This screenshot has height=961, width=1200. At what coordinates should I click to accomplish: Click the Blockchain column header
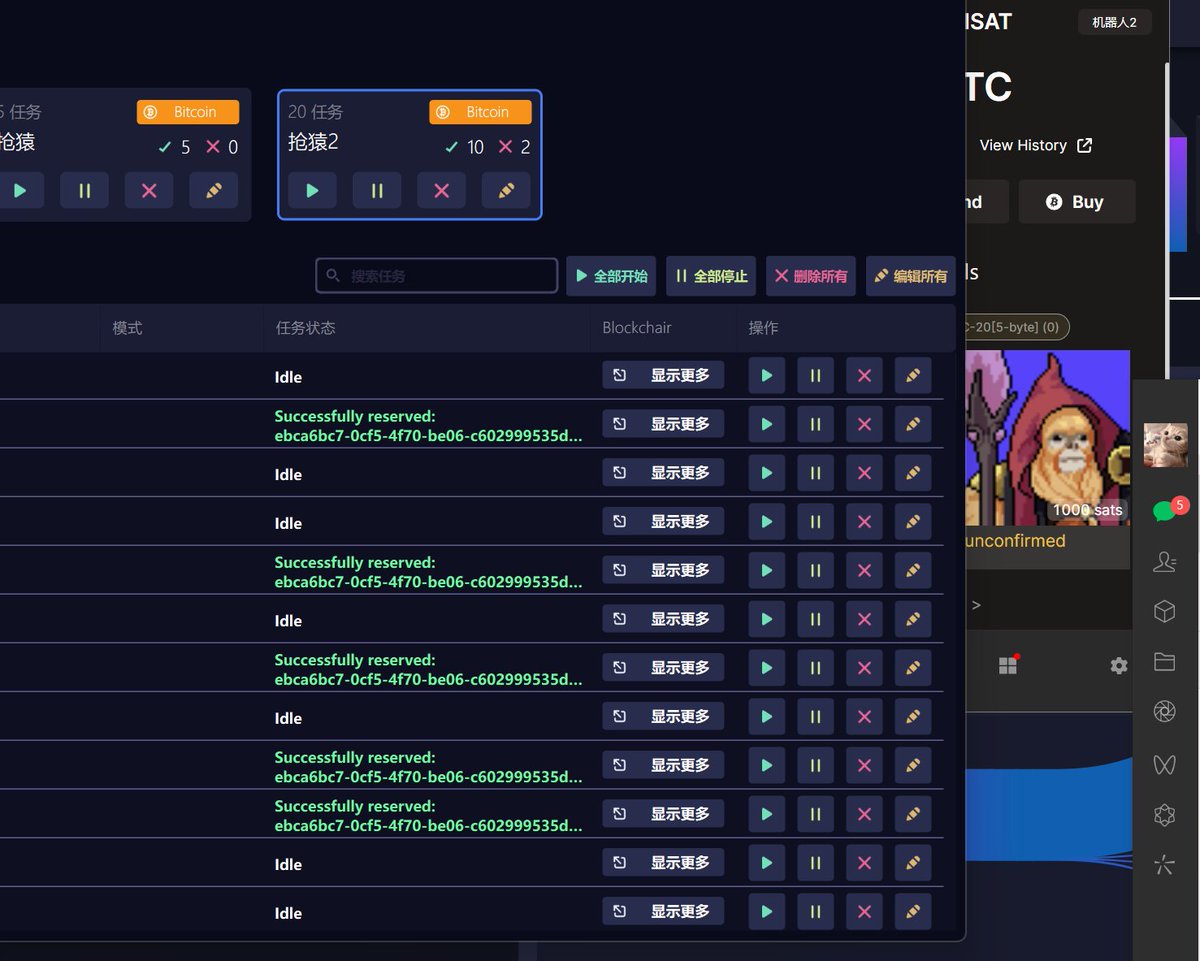tap(637, 328)
